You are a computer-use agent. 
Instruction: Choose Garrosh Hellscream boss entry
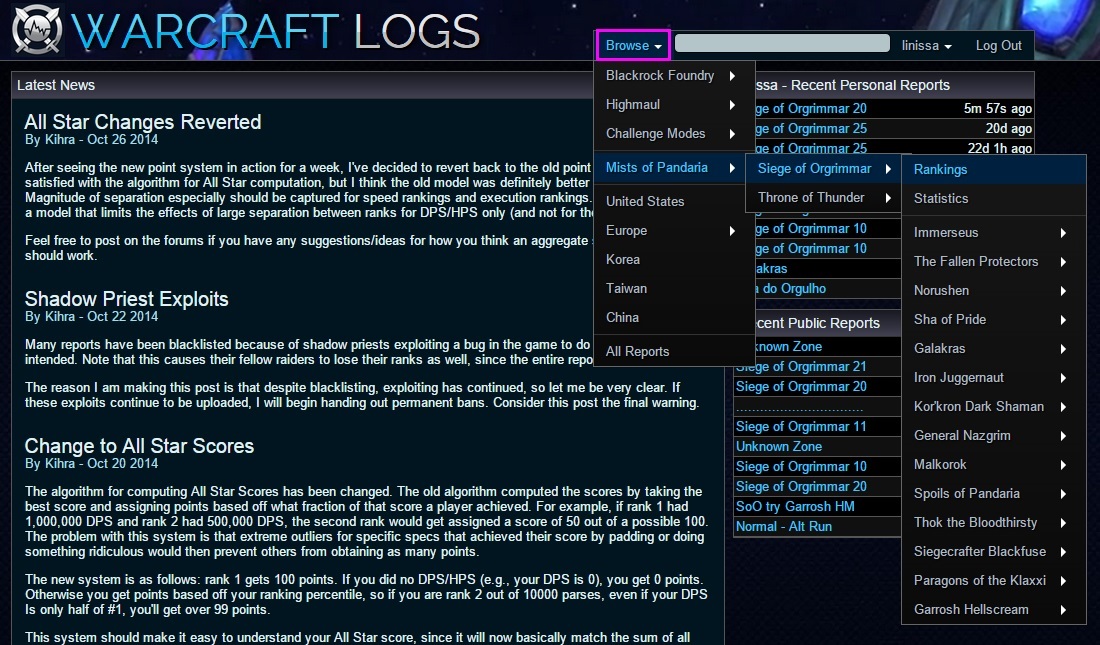point(970,609)
